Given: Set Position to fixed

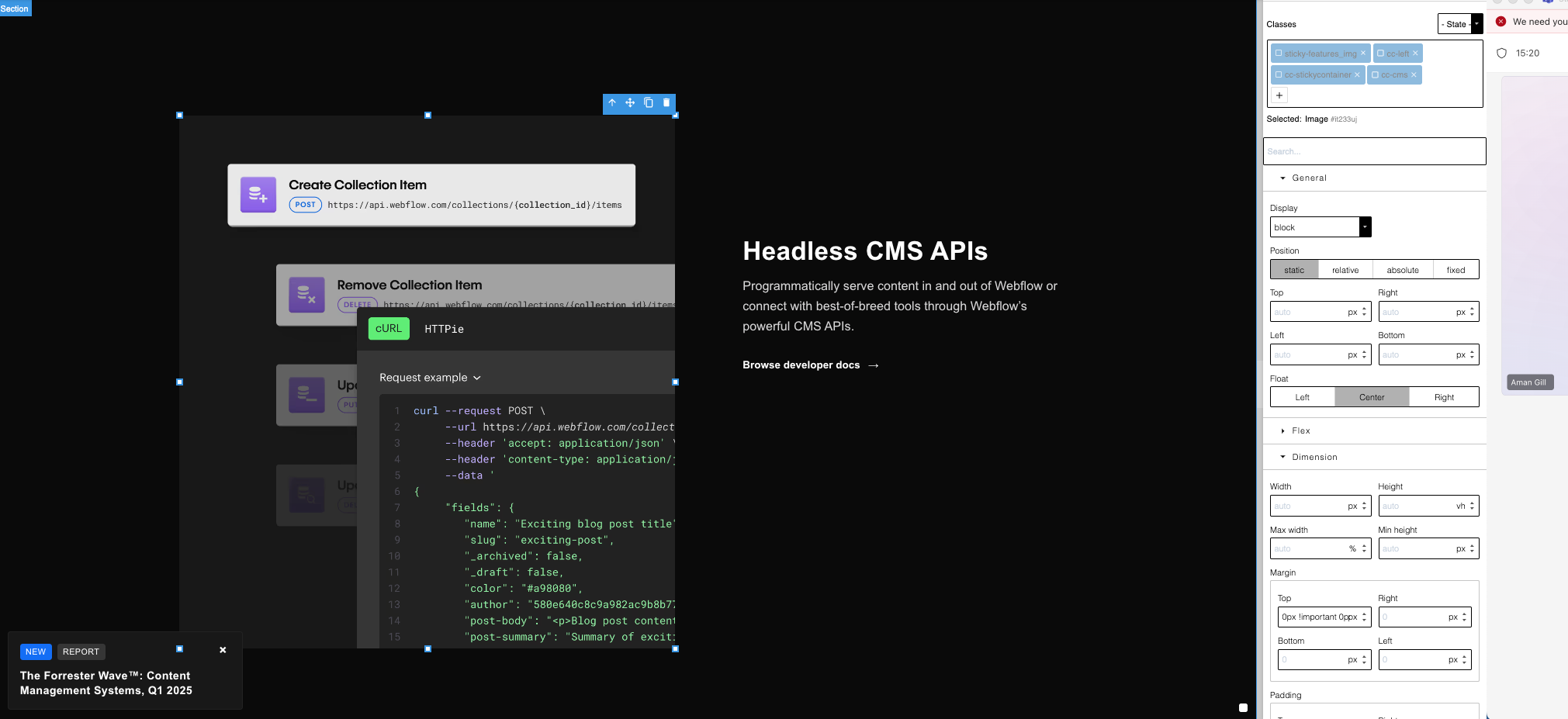Looking at the screenshot, I should pos(1456,270).
